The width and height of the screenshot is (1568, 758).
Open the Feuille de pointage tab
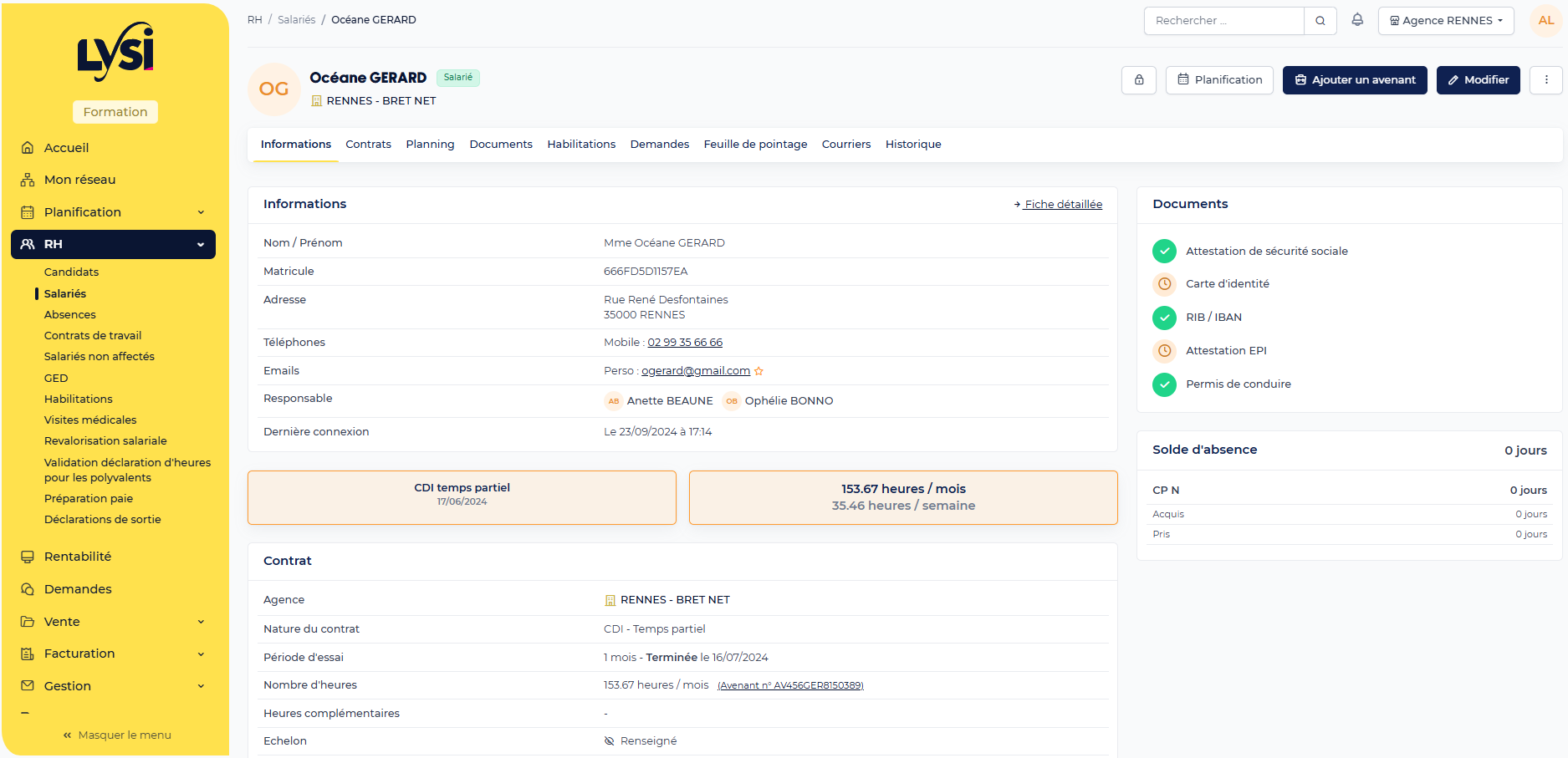point(755,145)
